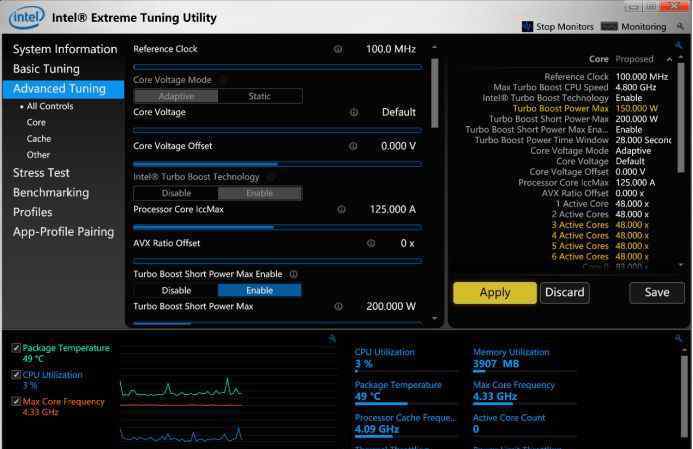
Task: Open Advanced Tuning section
Action: (63, 89)
